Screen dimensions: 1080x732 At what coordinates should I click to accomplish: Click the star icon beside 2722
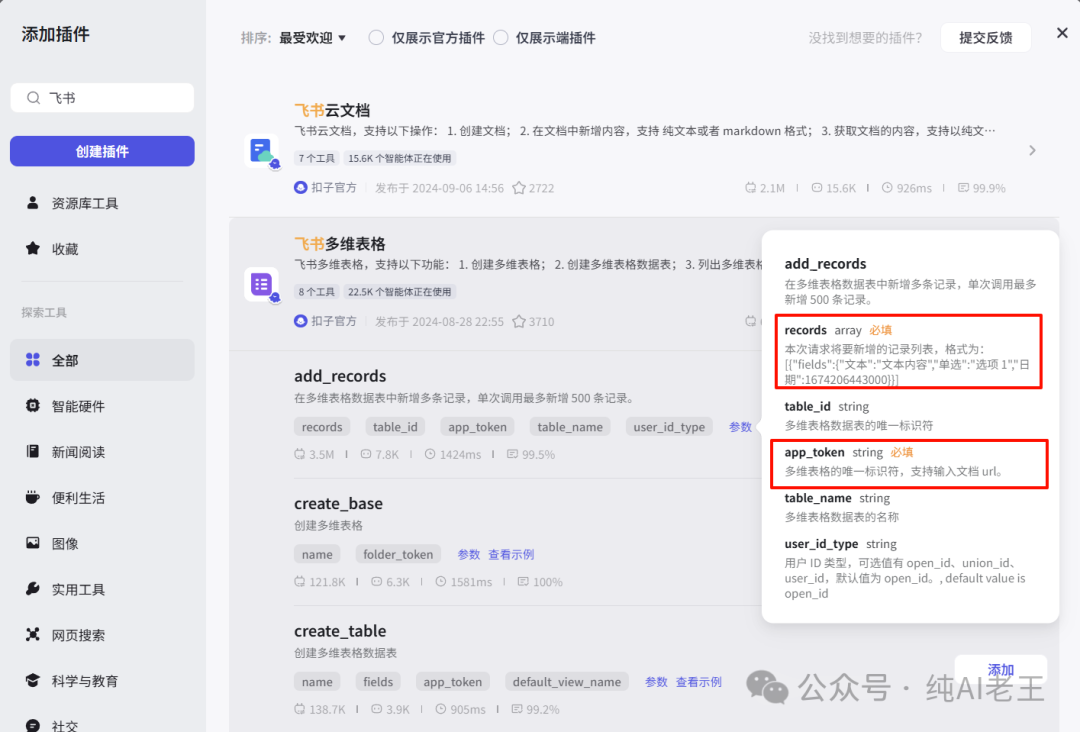(519, 188)
